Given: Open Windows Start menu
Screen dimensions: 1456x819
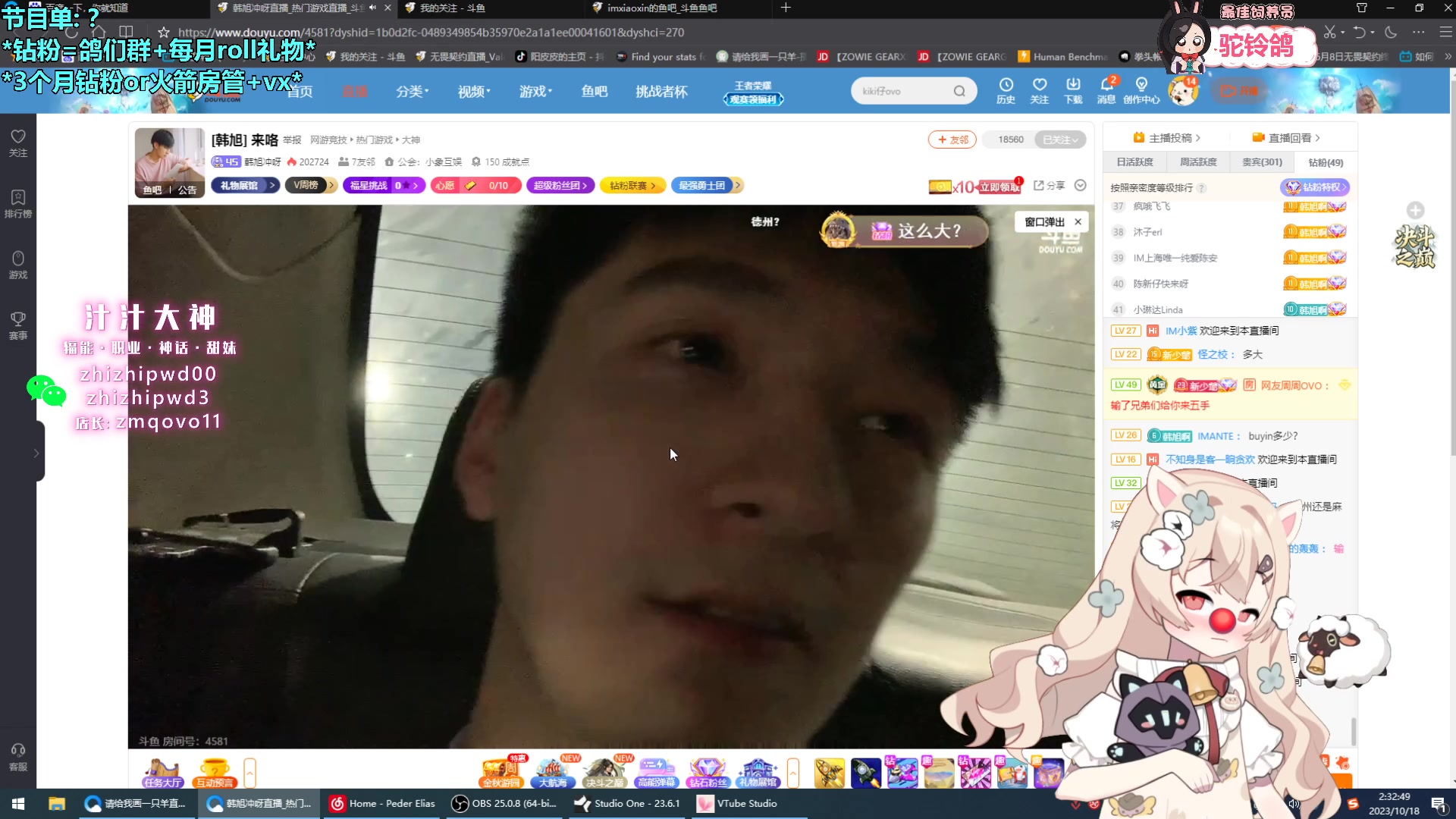Looking at the screenshot, I should [x=18, y=803].
